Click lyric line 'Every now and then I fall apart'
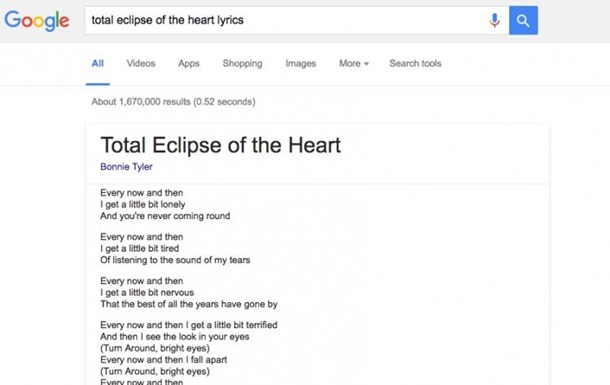The image size is (610, 385). (163, 360)
